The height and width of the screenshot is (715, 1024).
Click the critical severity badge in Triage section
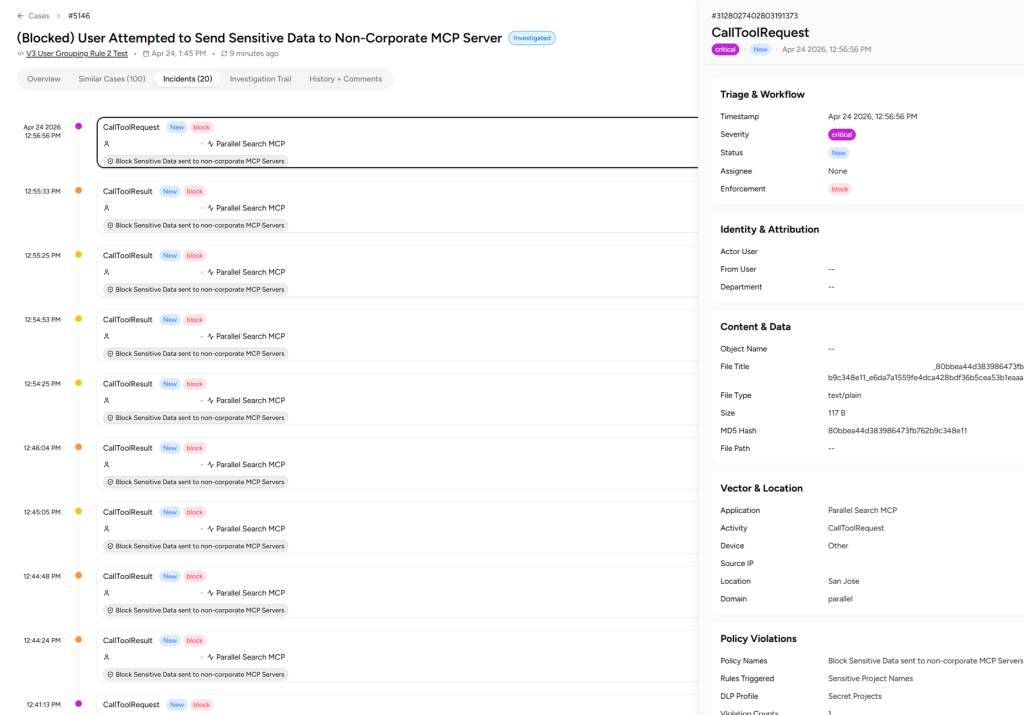841,135
